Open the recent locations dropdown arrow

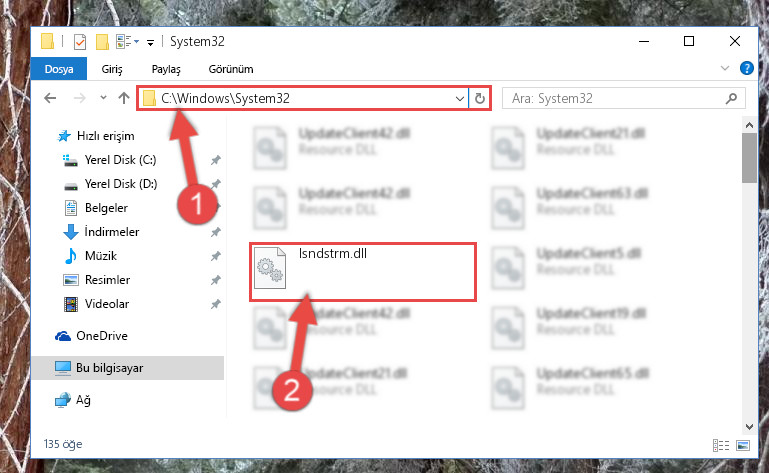(x=103, y=98)
